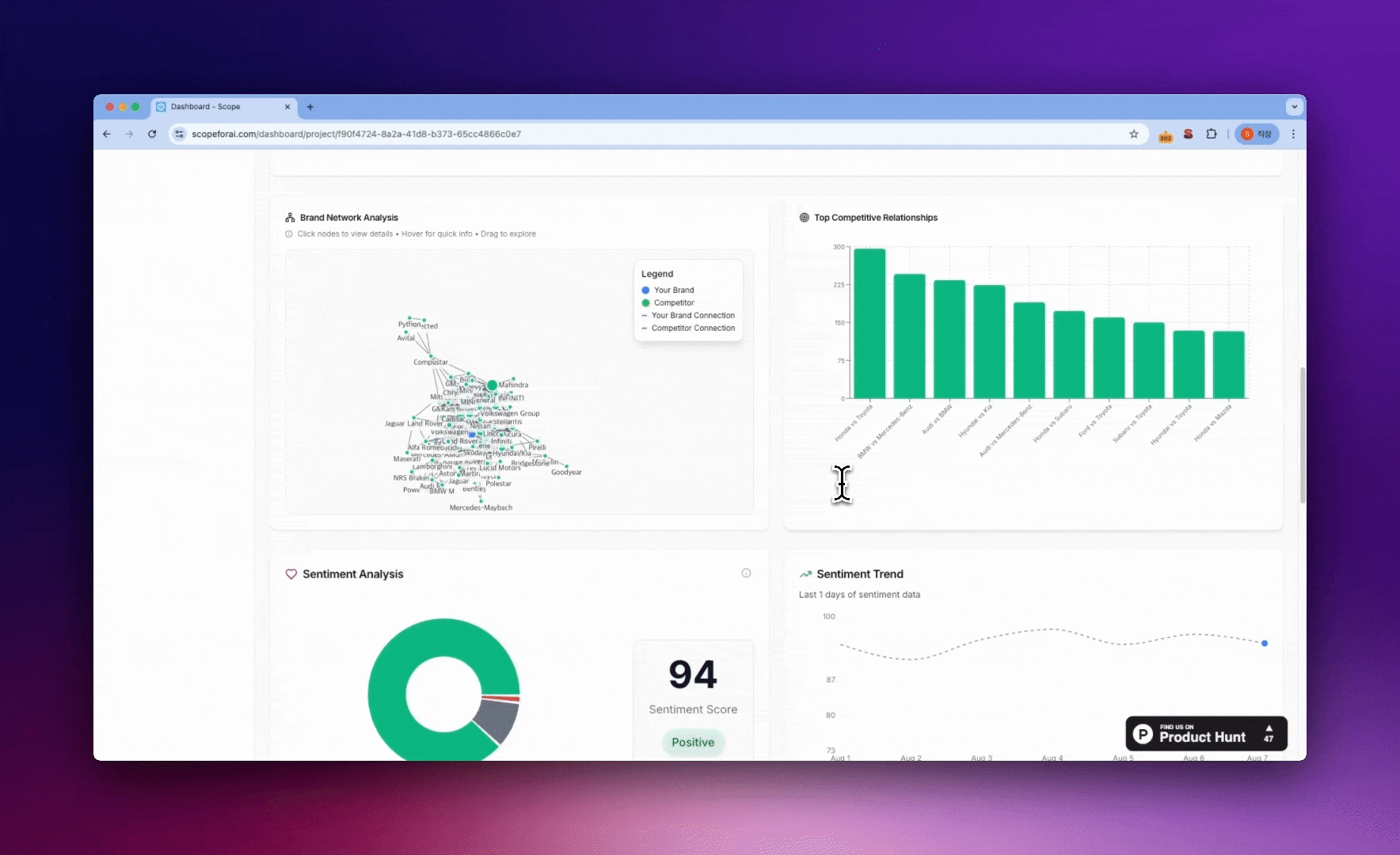Reload the Scope dashboard page
The image size is (1400, 855).
152,134
